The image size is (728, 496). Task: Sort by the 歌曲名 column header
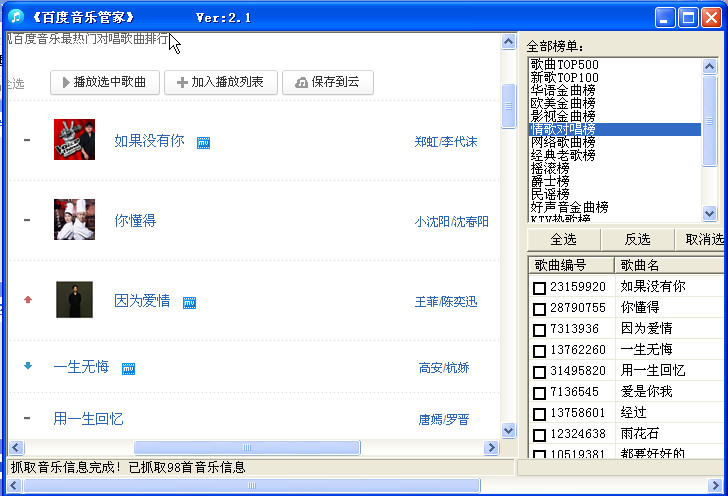coord(670,265)
